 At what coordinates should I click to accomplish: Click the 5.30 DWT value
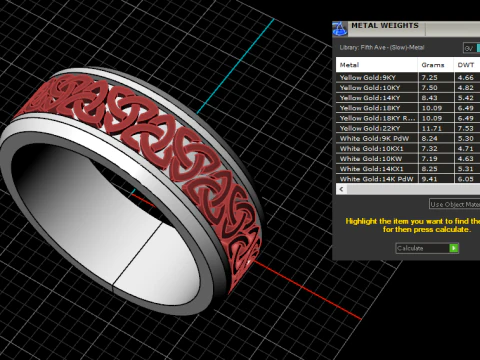[x=466, y=138]
